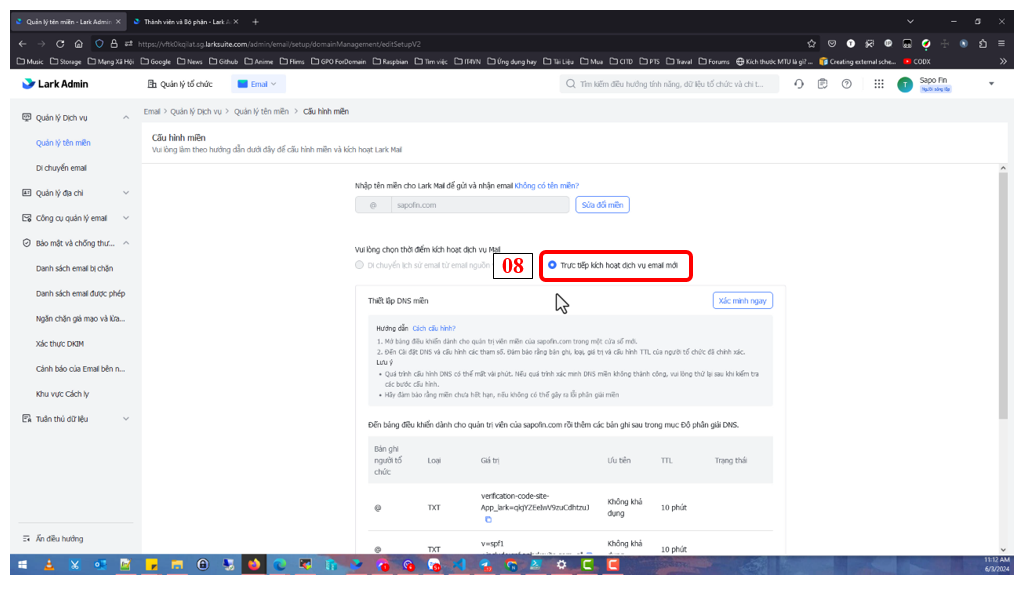Click the scrollbar down arrow
The width and height of the screenshot is (1026, 589).
1002,550
